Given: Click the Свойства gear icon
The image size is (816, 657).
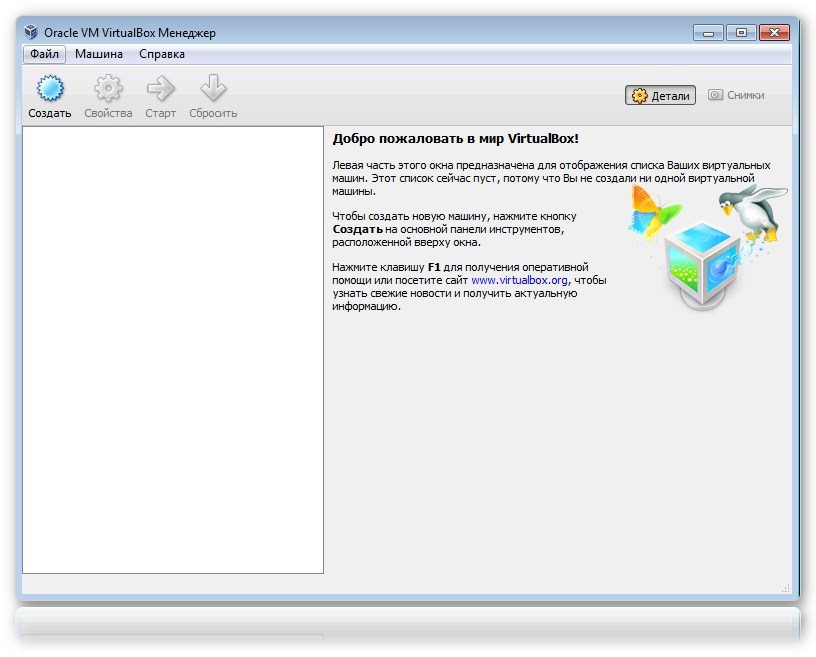Looking at the screenshot, I should point(108,90).
